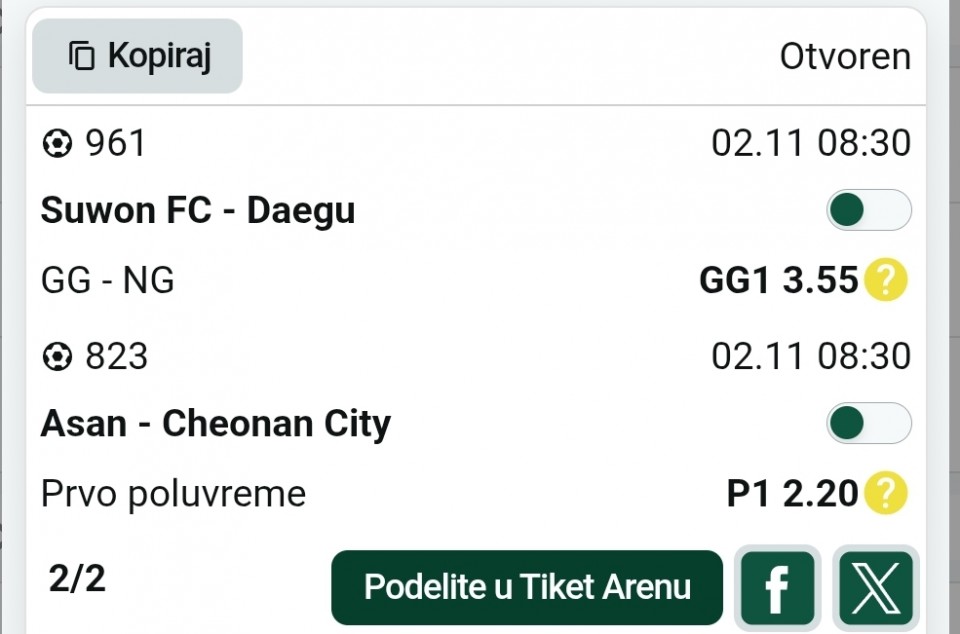The image size is (960, 634).
Task: Click the soccer ball icon beside 823
Action: (57, 357)
